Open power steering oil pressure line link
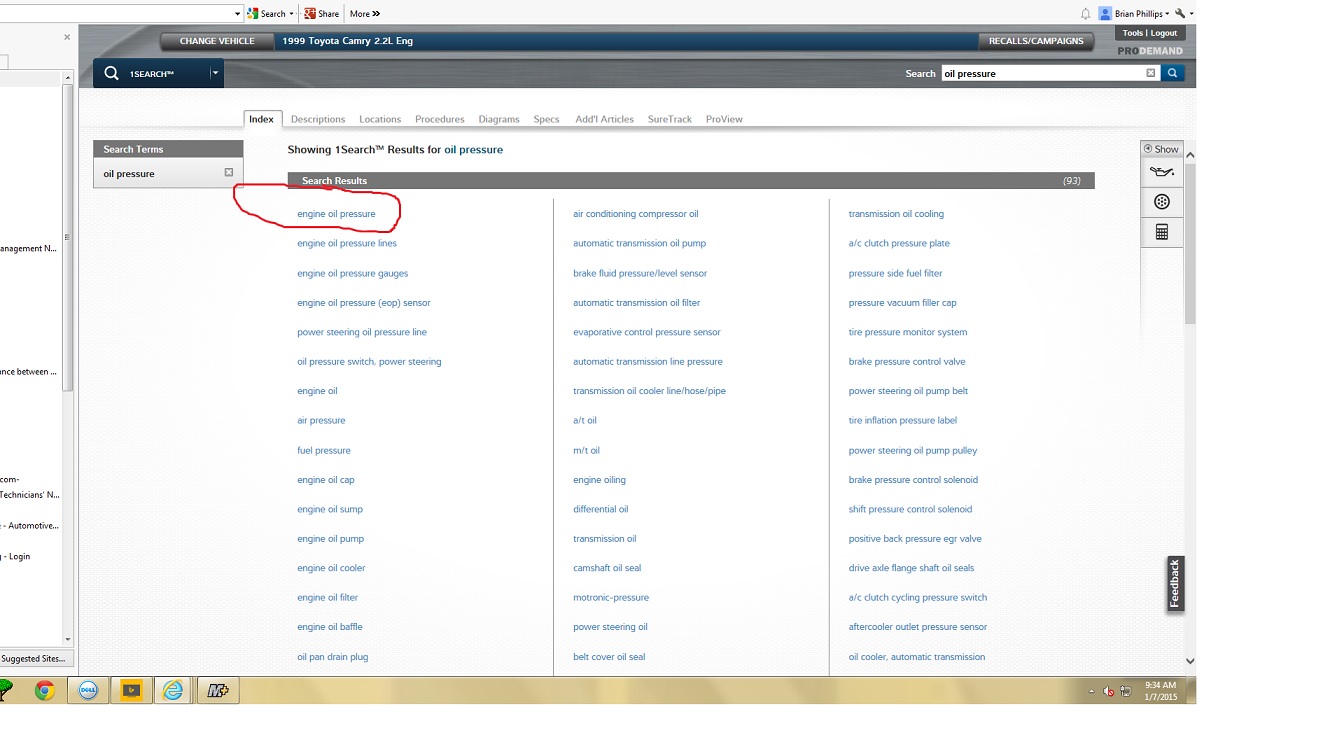The height and width of the screenshot is (756, 1344). pos(362,332)
